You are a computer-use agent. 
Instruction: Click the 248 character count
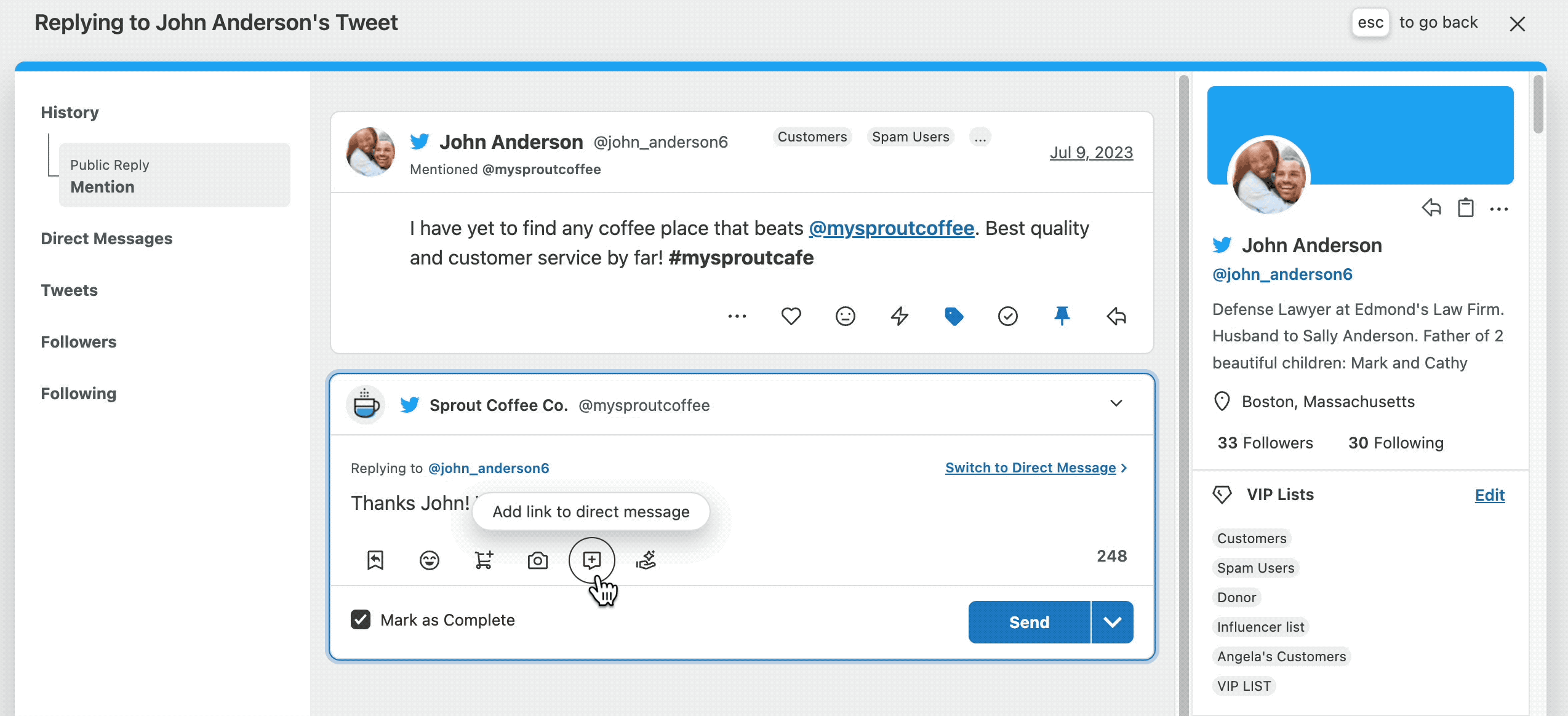click(x=1111, y=556)
